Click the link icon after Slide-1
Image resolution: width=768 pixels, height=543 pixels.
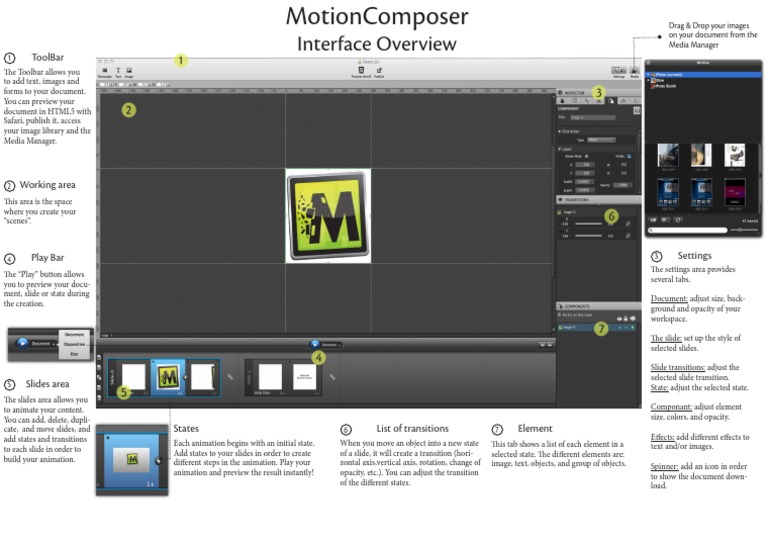tap(333, 377)
